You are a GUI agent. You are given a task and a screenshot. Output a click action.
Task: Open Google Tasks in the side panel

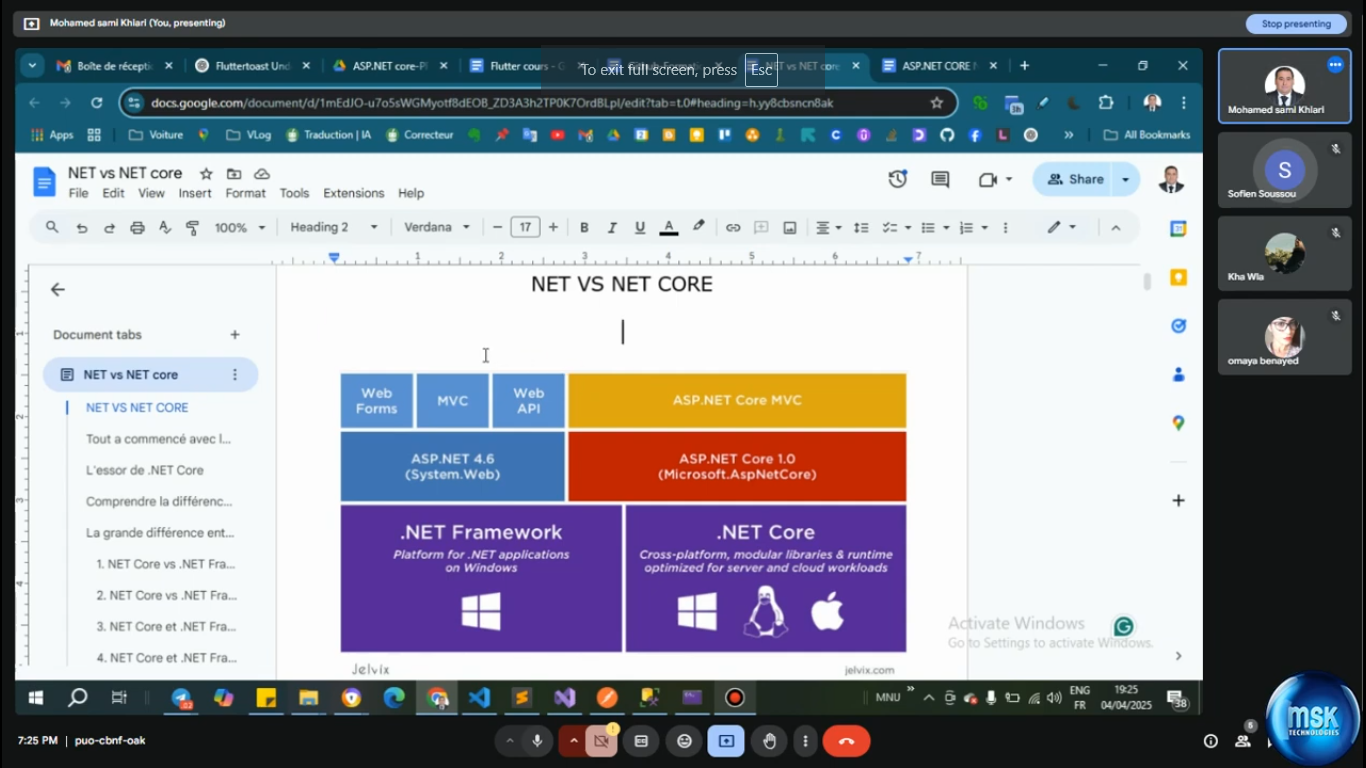point(1179,325)
